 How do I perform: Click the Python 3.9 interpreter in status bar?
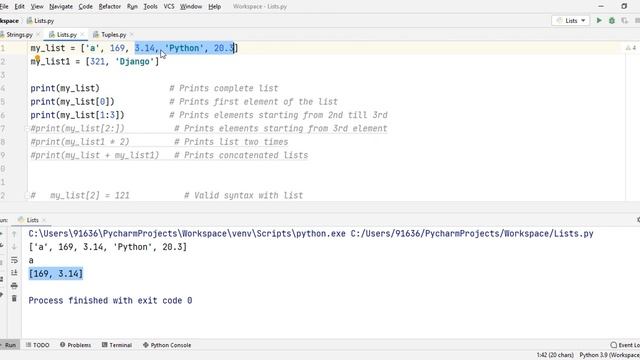pos(609,355)
